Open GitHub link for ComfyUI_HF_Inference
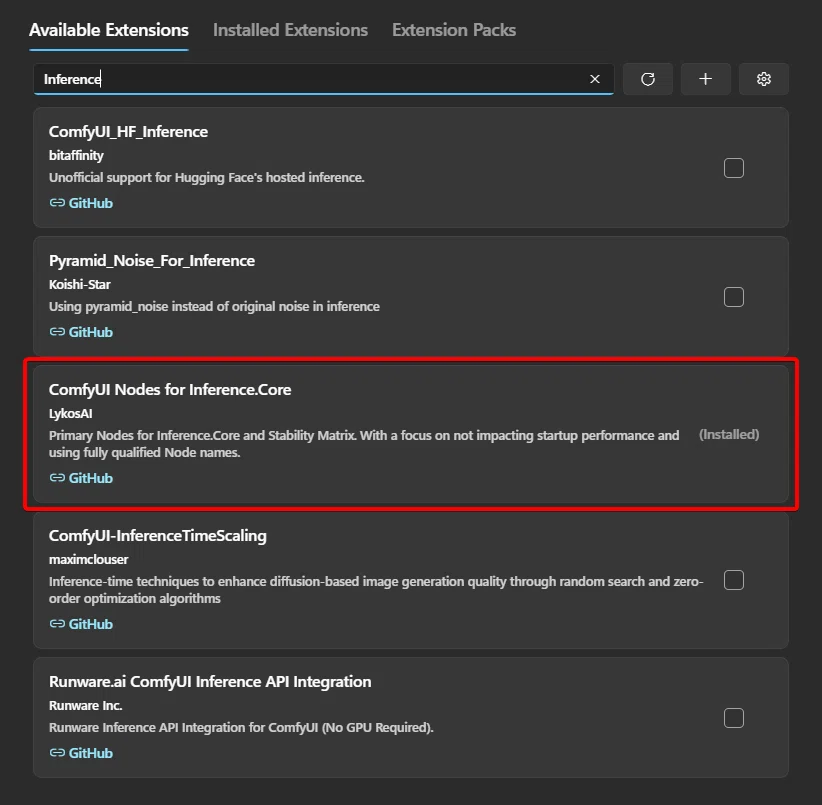Screen dimensions: 822x805 click(x=81, y=203)
